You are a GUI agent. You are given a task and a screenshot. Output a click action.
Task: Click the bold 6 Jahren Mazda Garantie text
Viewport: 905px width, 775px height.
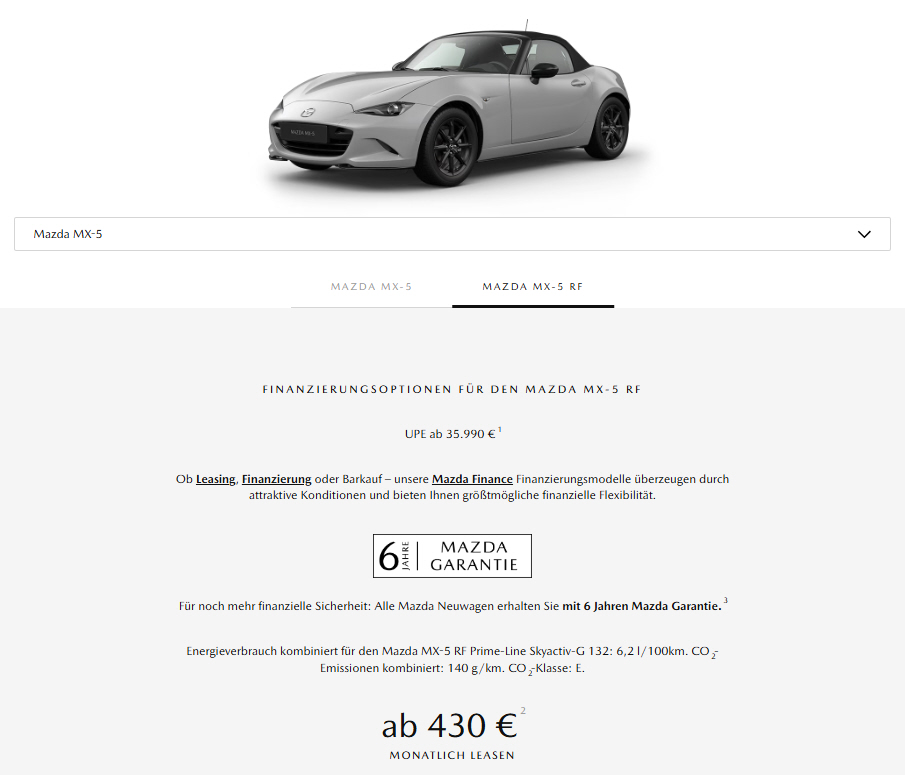[x=642, y=606]
